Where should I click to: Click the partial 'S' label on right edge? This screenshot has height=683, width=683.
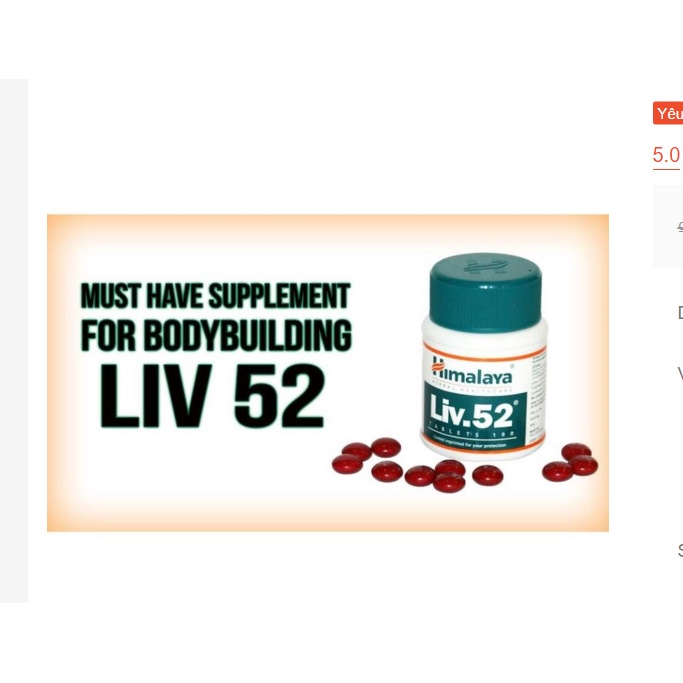point(680,551)
